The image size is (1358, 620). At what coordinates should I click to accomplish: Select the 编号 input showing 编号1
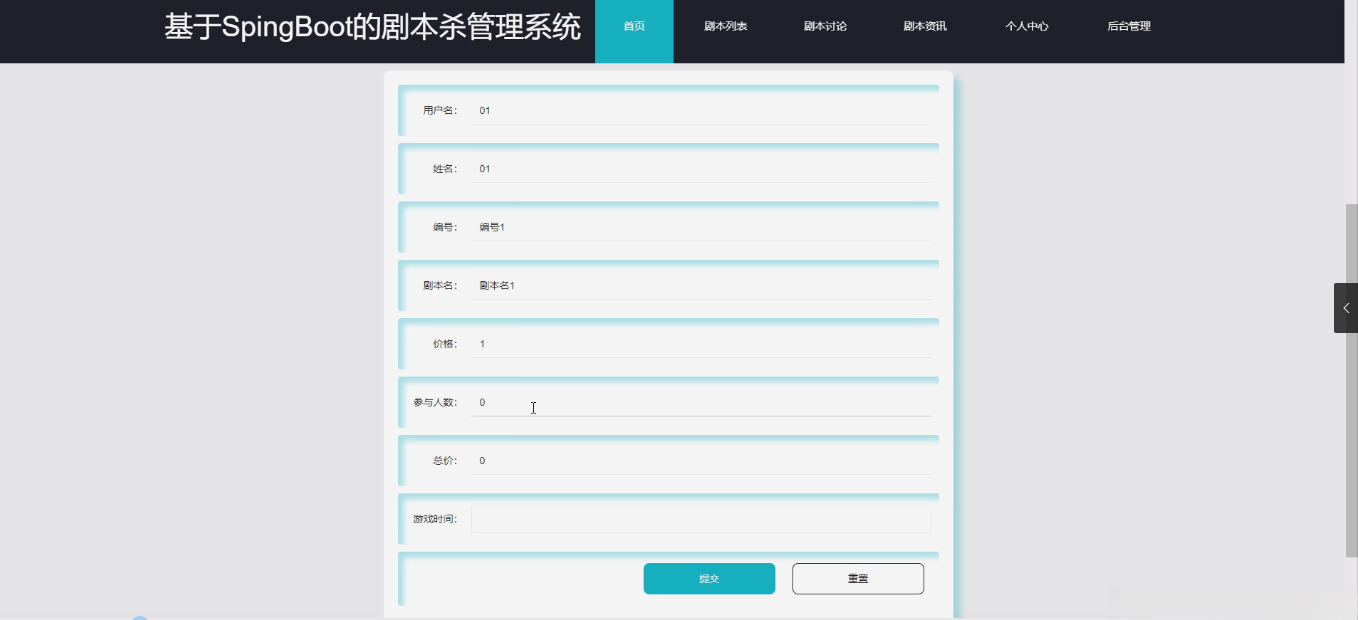[700, 226]
